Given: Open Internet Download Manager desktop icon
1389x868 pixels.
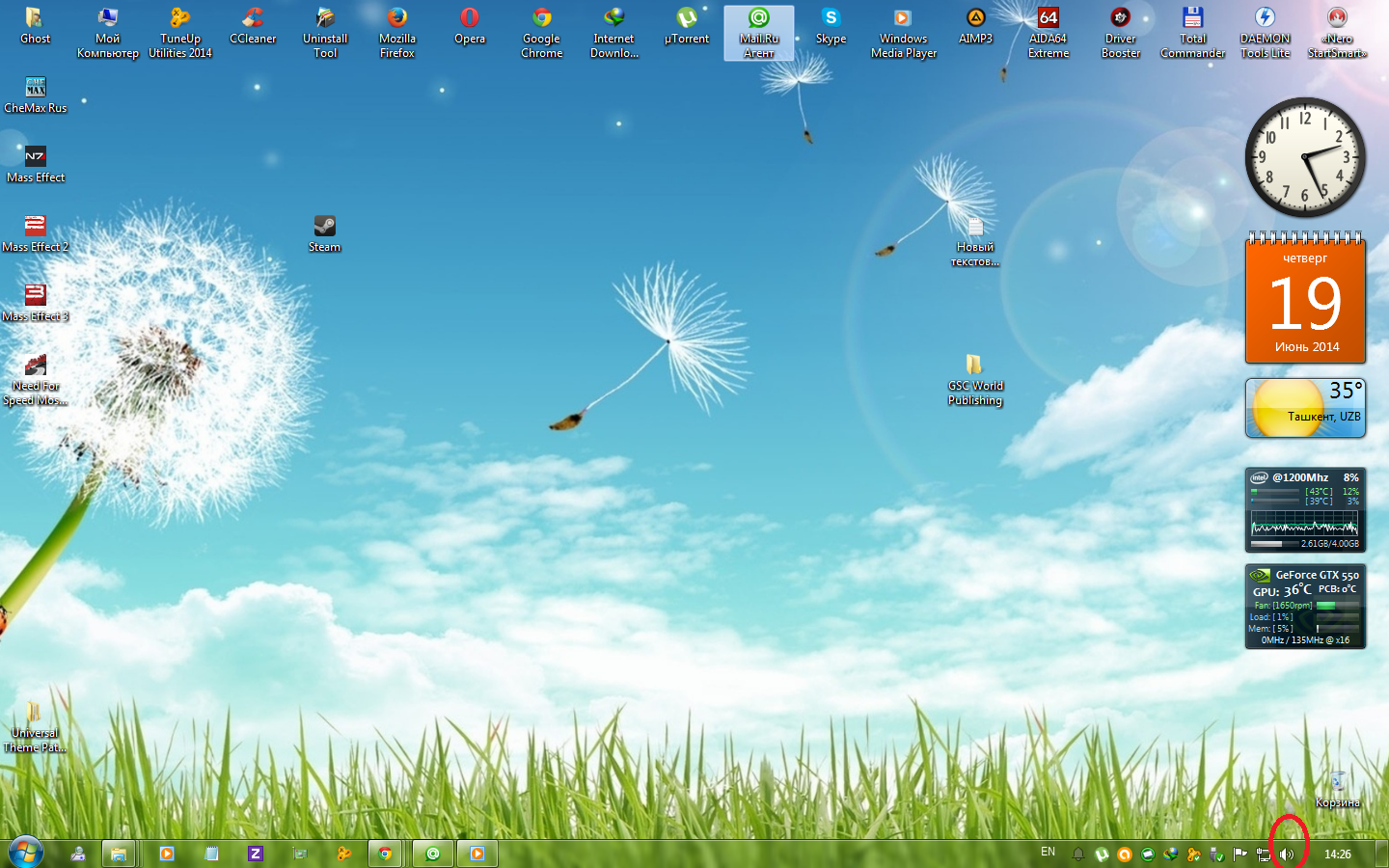Looking at the screenshot, I should [614, 33].
